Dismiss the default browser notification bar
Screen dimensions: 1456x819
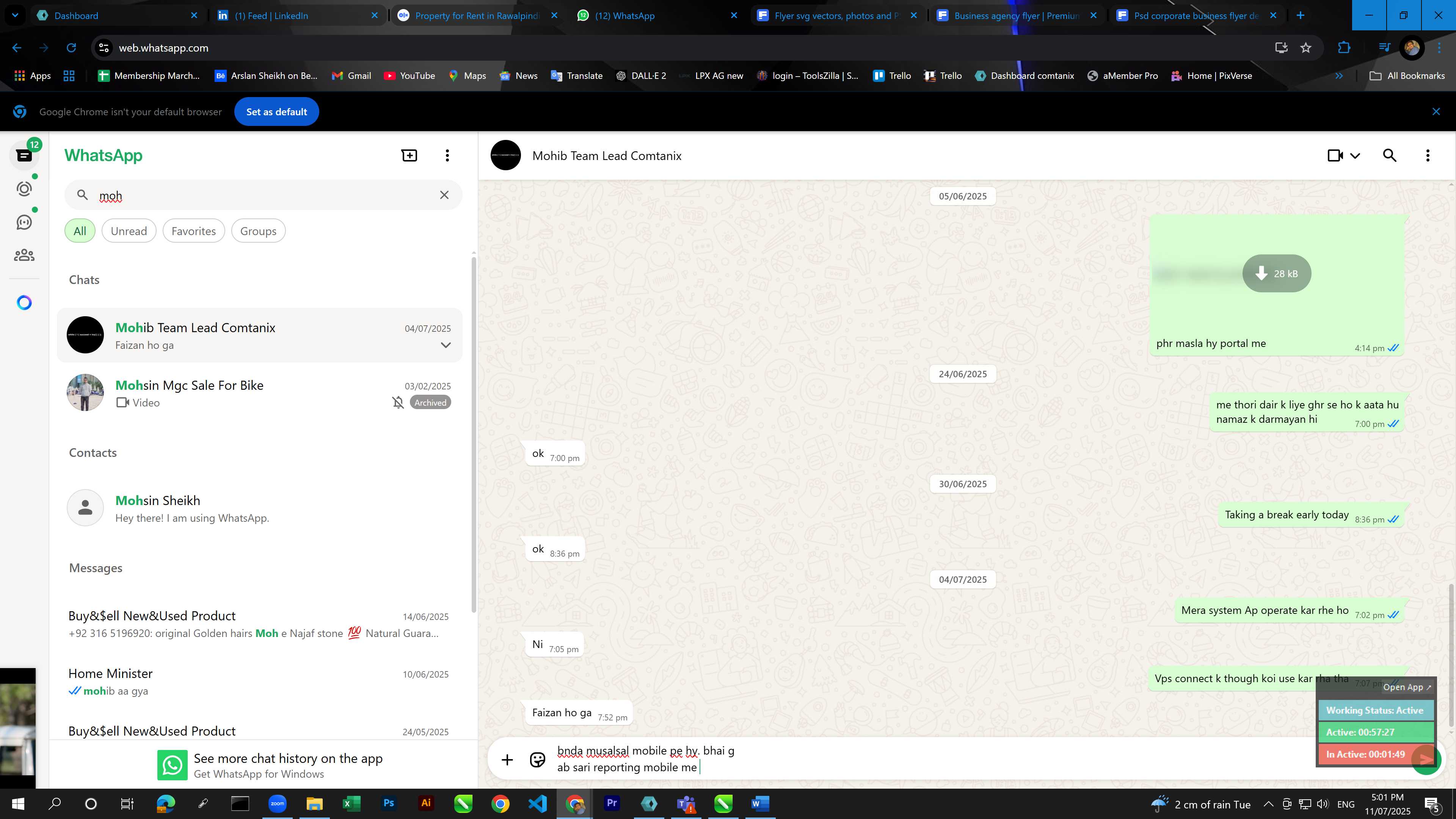click(x=1436, y=112)
